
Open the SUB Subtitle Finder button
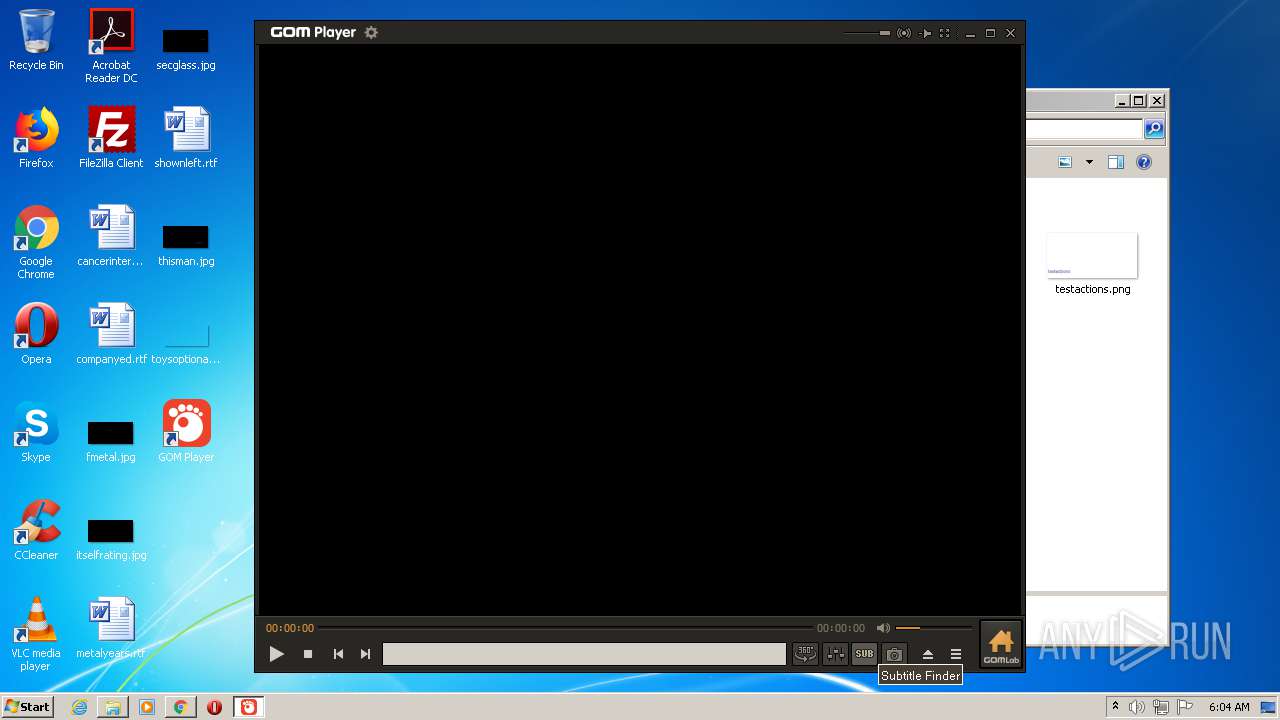864,654
